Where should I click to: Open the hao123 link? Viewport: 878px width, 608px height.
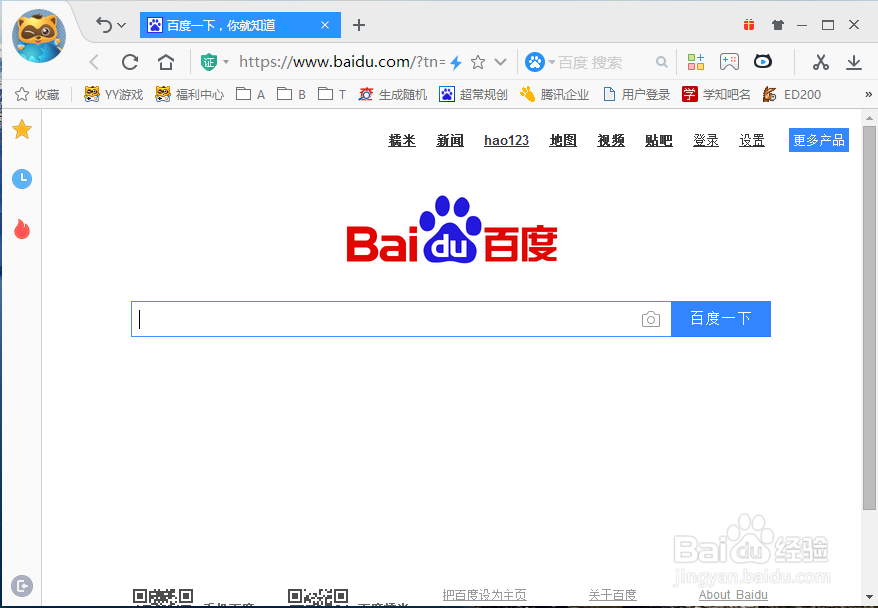coord(506,141)
